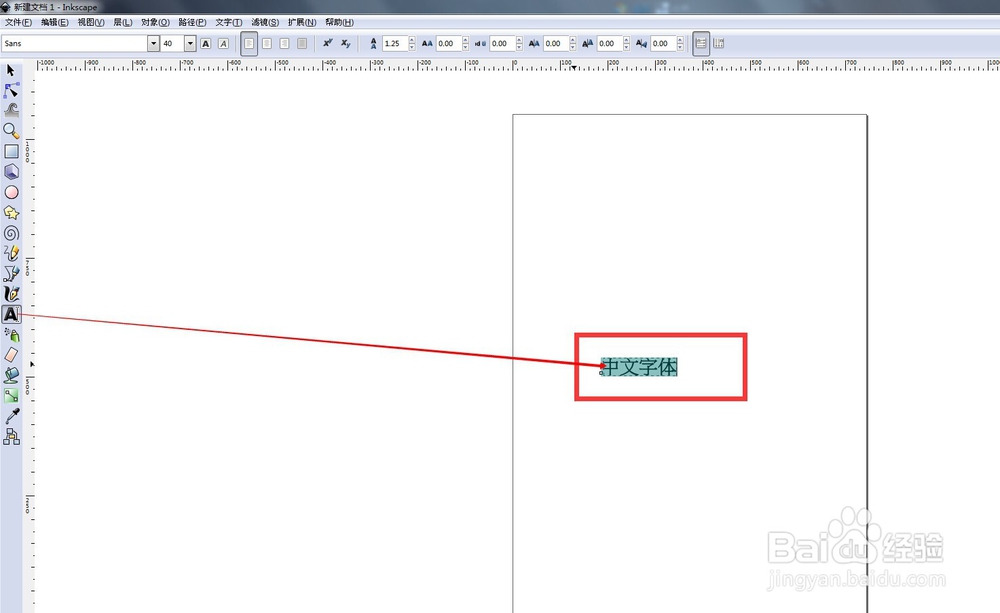1000x613 pixels.
Task: Select the Spray tool
Action: 11,335
